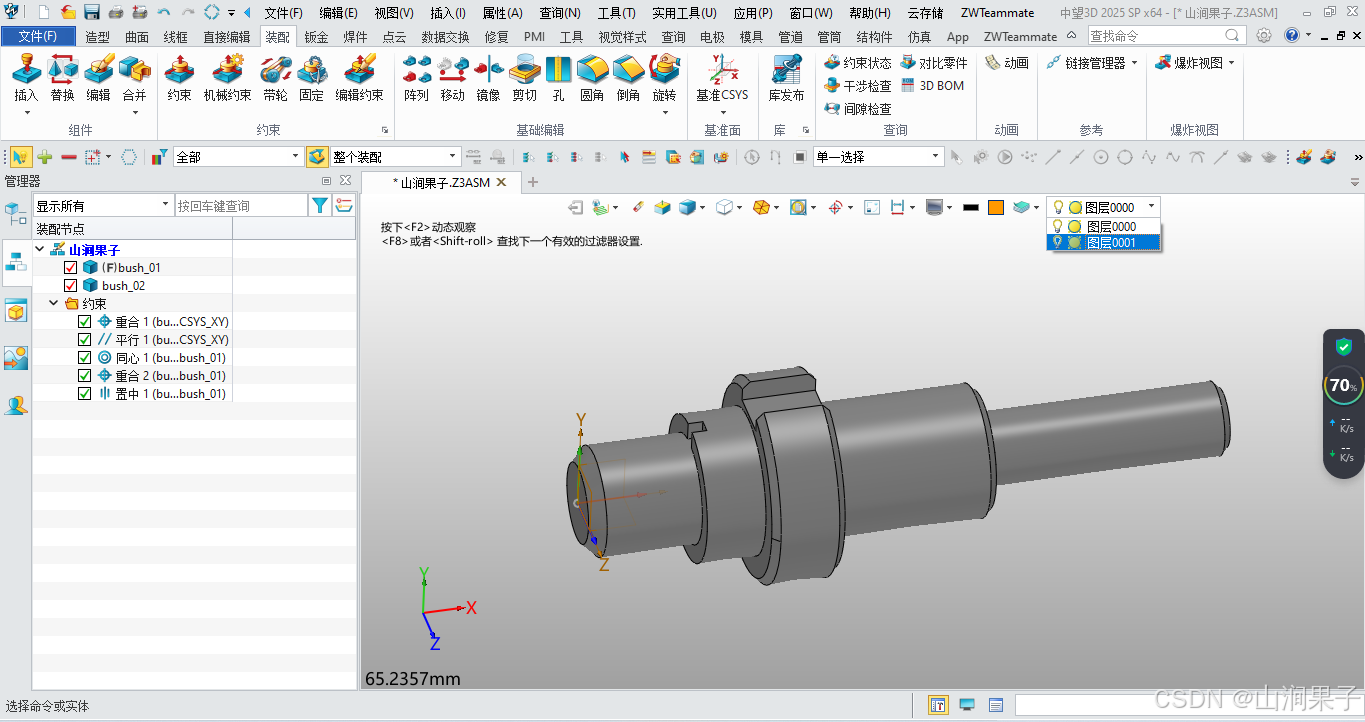Expand the 爆炸视图 dropdown arrow
Viewport: 1365px width, 722px height.
point(1231,63)
